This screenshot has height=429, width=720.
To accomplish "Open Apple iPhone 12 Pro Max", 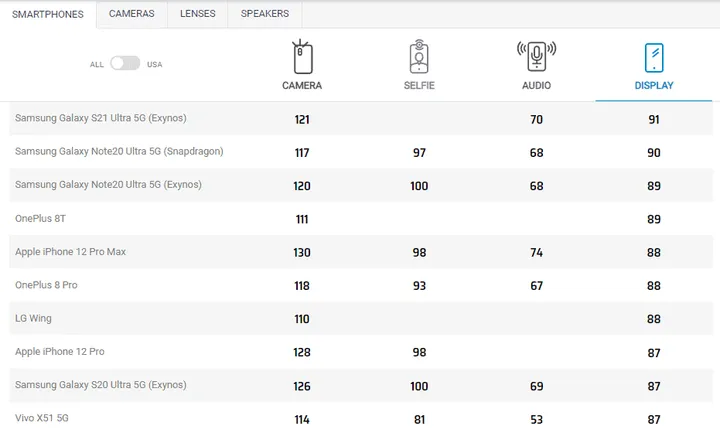I will [x=70, y=252].
